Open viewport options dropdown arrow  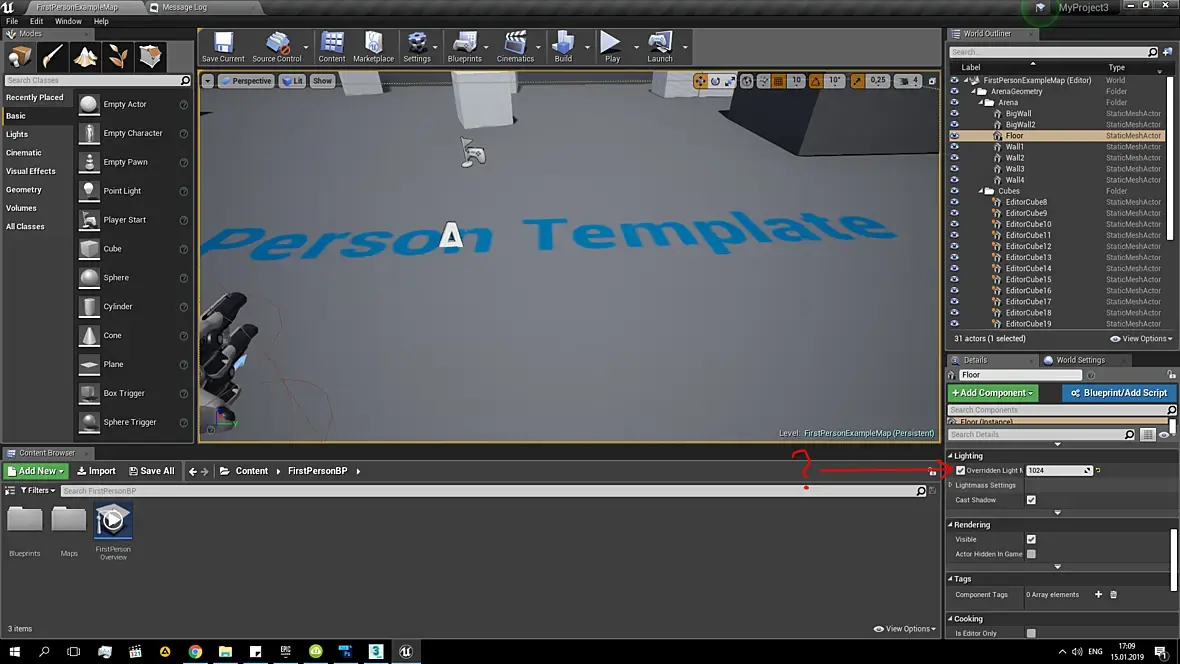tap(207, 81)
